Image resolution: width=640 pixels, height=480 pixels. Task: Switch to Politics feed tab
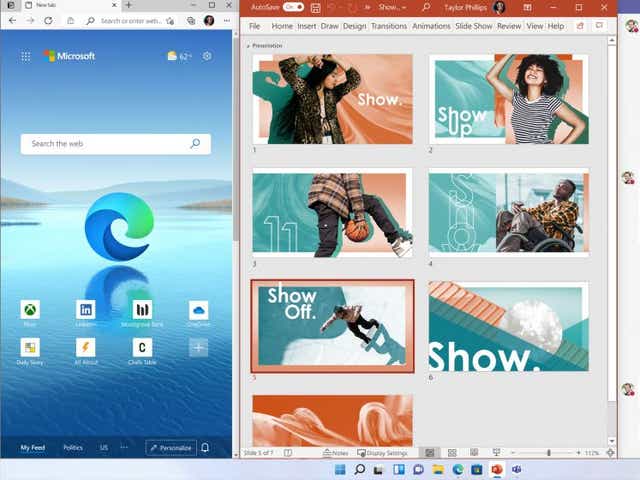73,447
